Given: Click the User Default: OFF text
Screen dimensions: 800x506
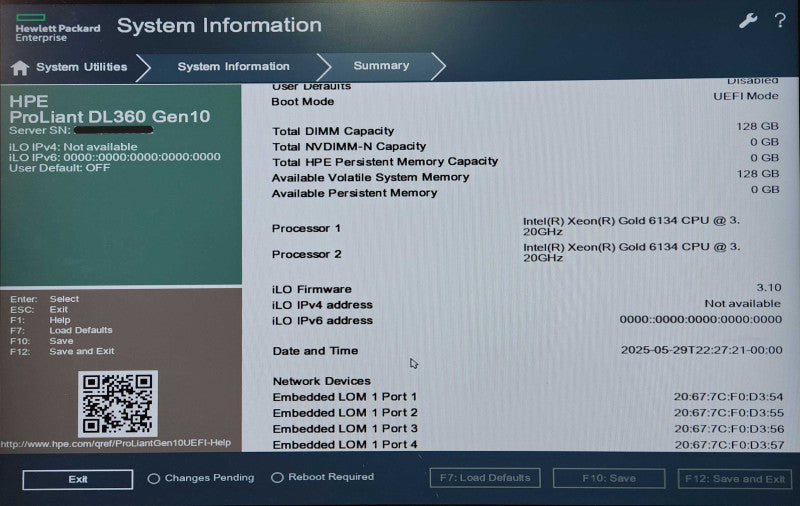Looking at the screenshot, I should [59, 168].
